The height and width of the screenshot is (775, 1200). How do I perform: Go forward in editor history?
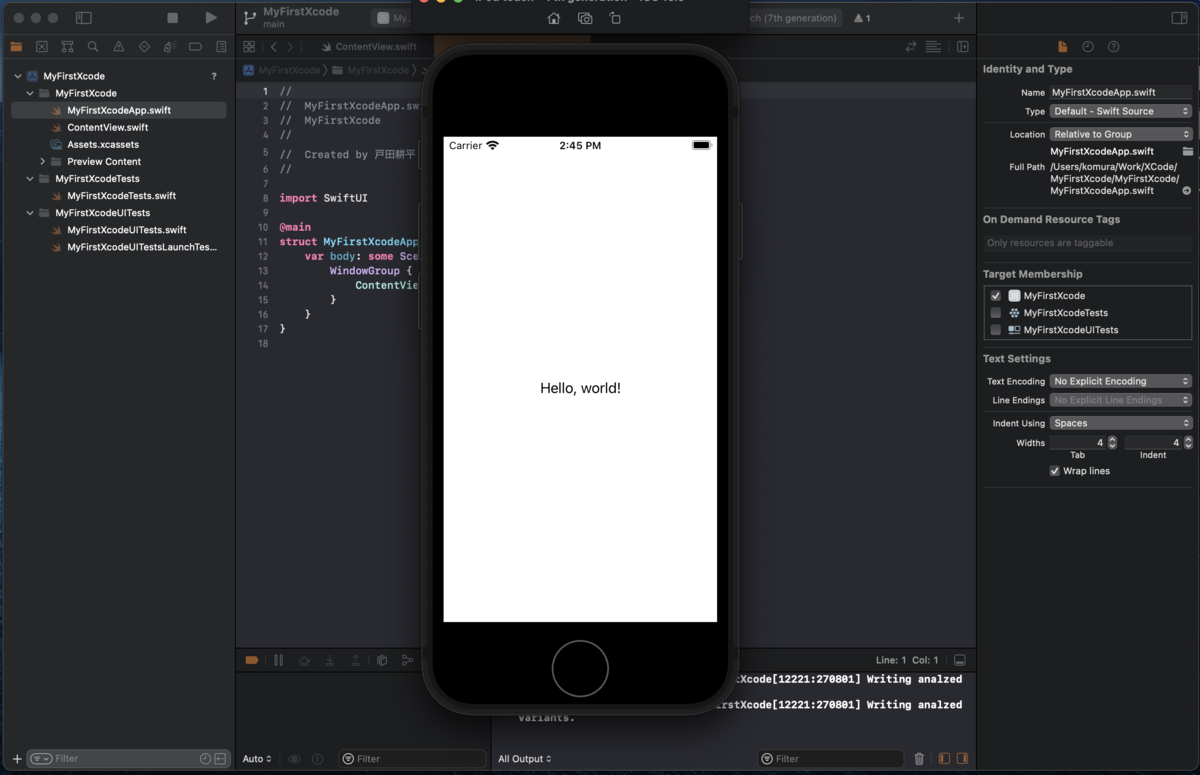[x=290, y=46]
